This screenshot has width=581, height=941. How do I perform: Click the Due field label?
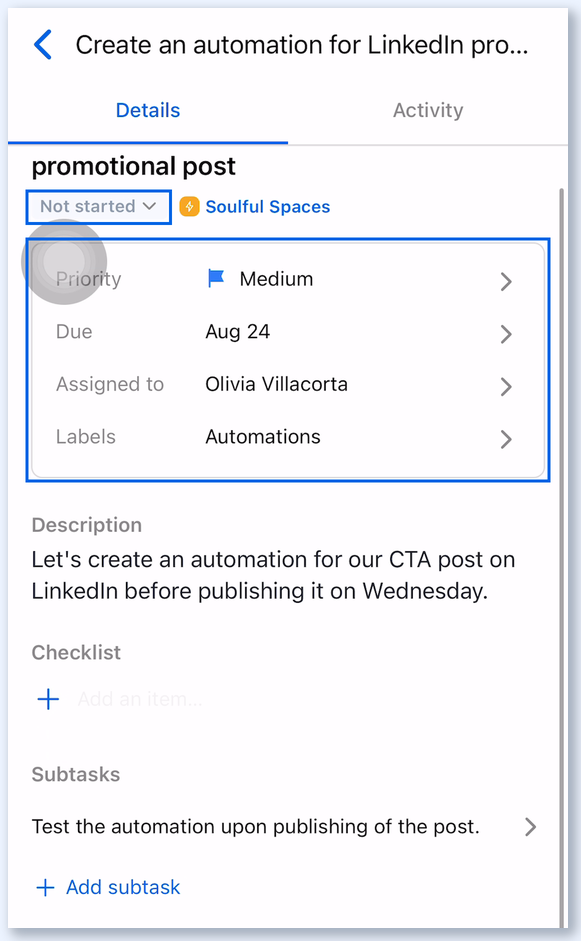coord(74,332)
